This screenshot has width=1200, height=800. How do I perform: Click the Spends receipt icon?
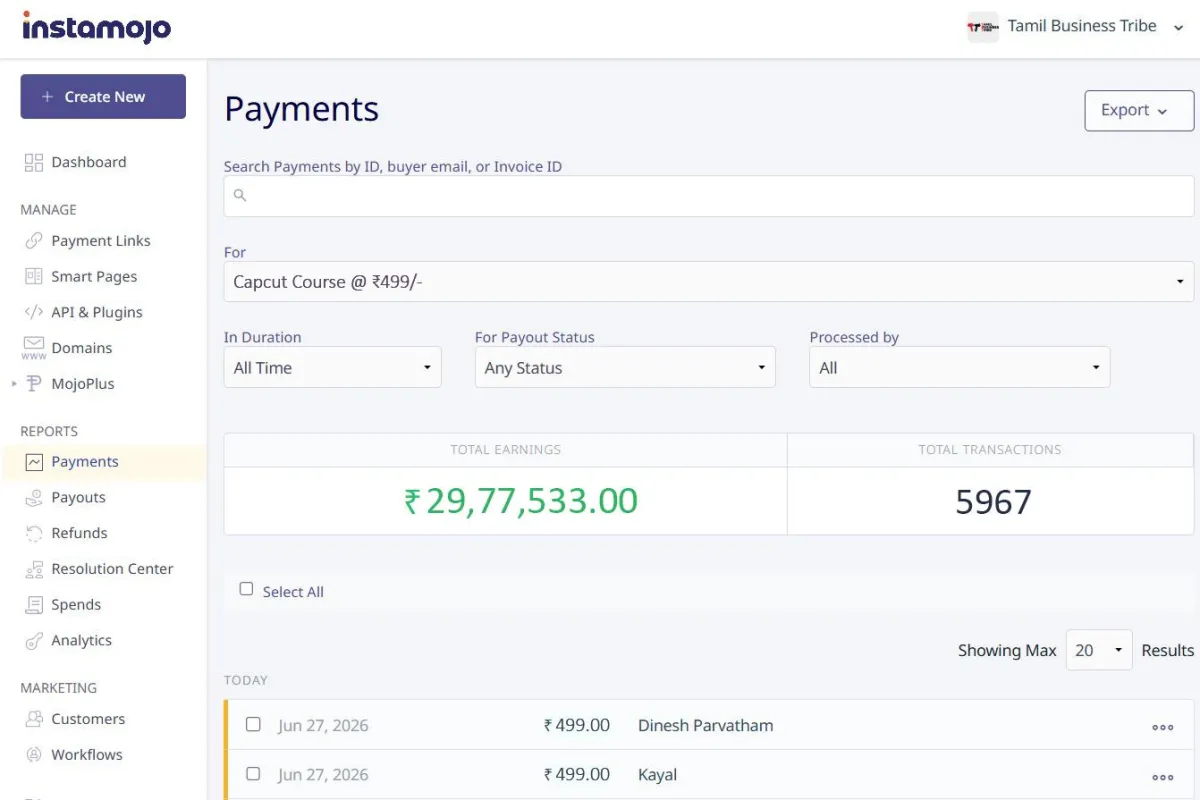click(x=34, y=605)
